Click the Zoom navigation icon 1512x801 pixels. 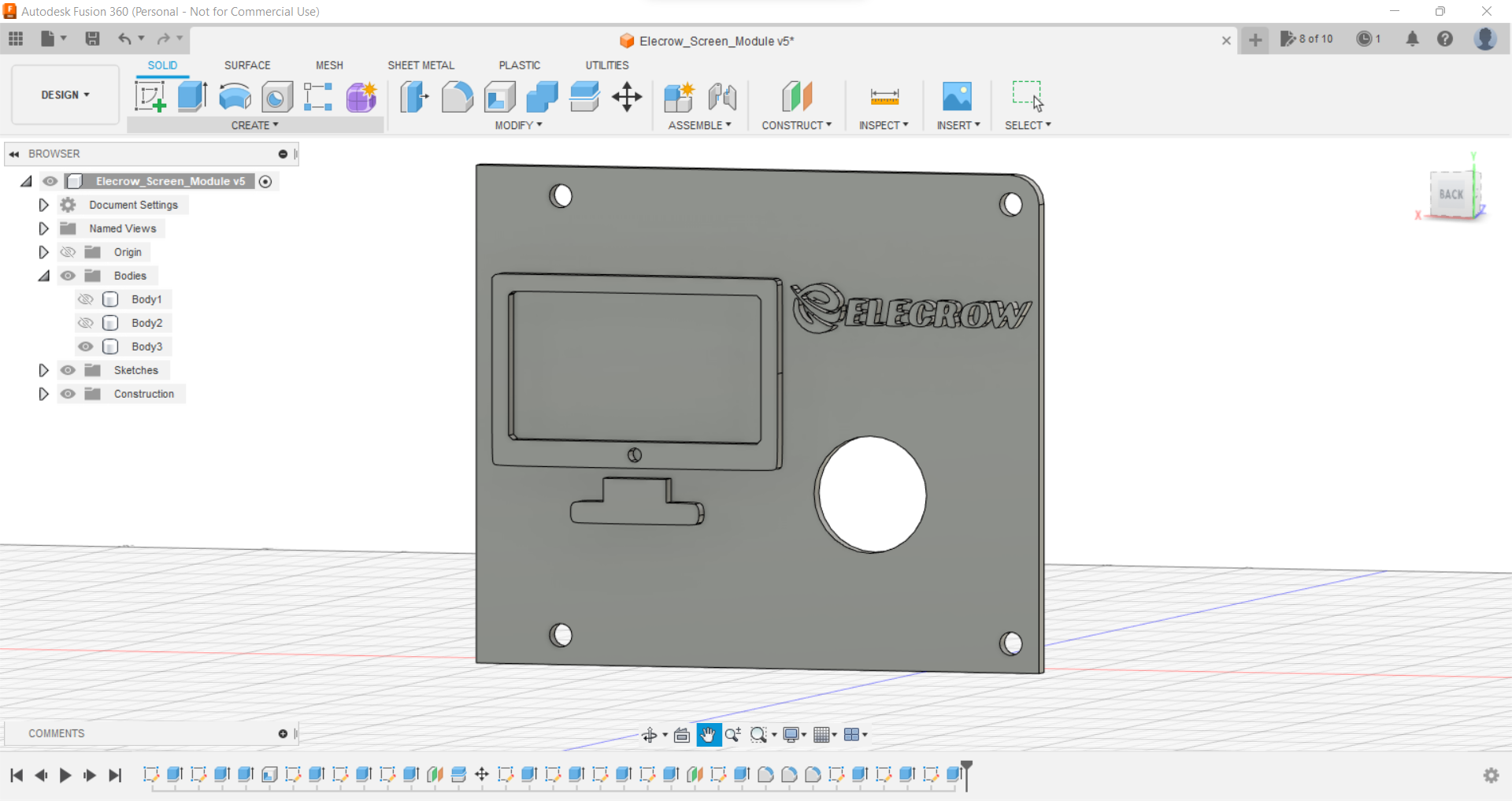click(x=733, y=735)
